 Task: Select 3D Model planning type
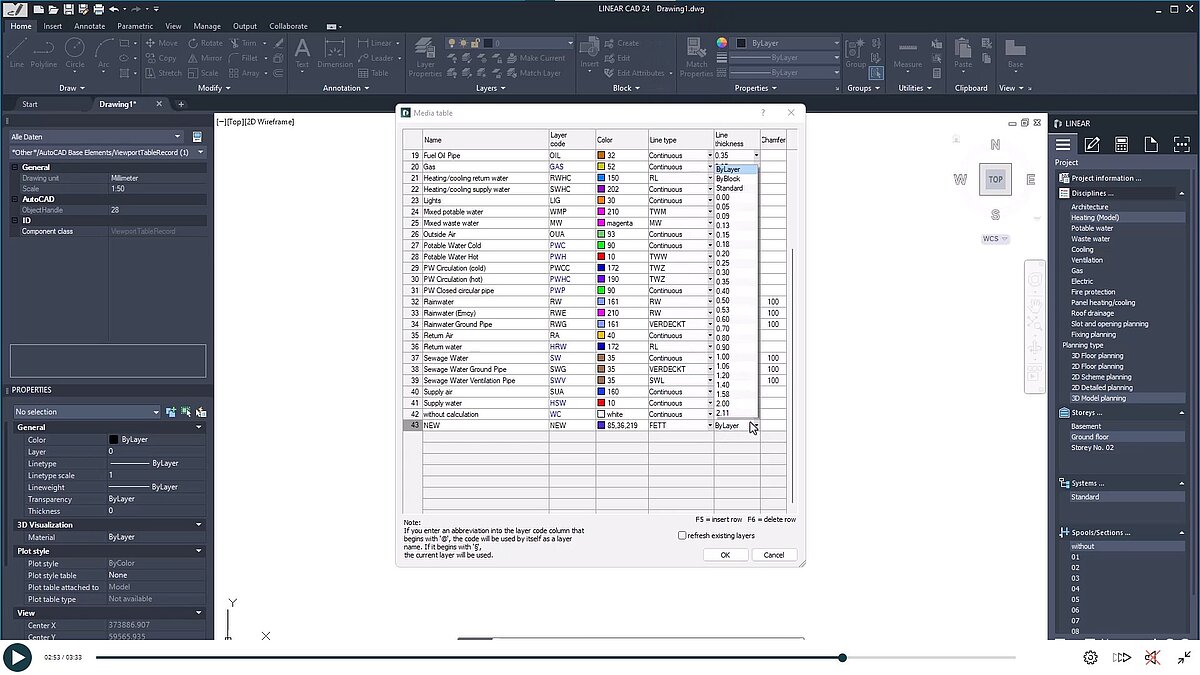tap(1103, 398)
